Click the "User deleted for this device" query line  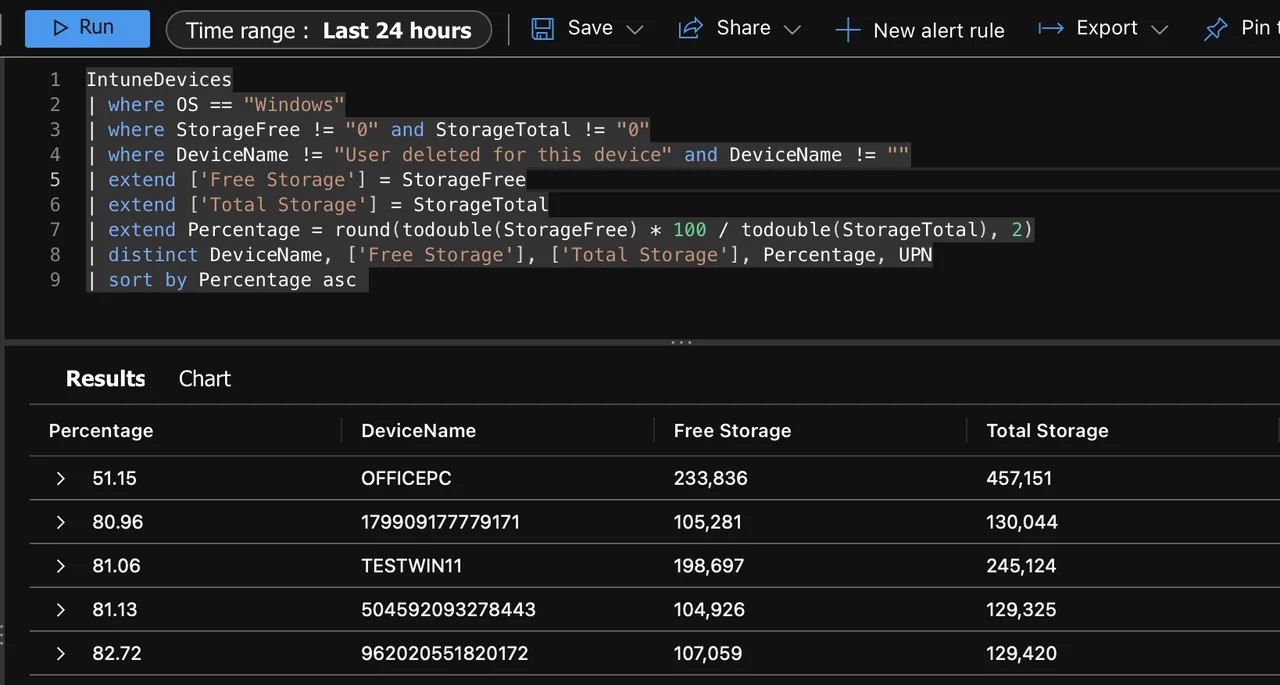tap(498, 154)
